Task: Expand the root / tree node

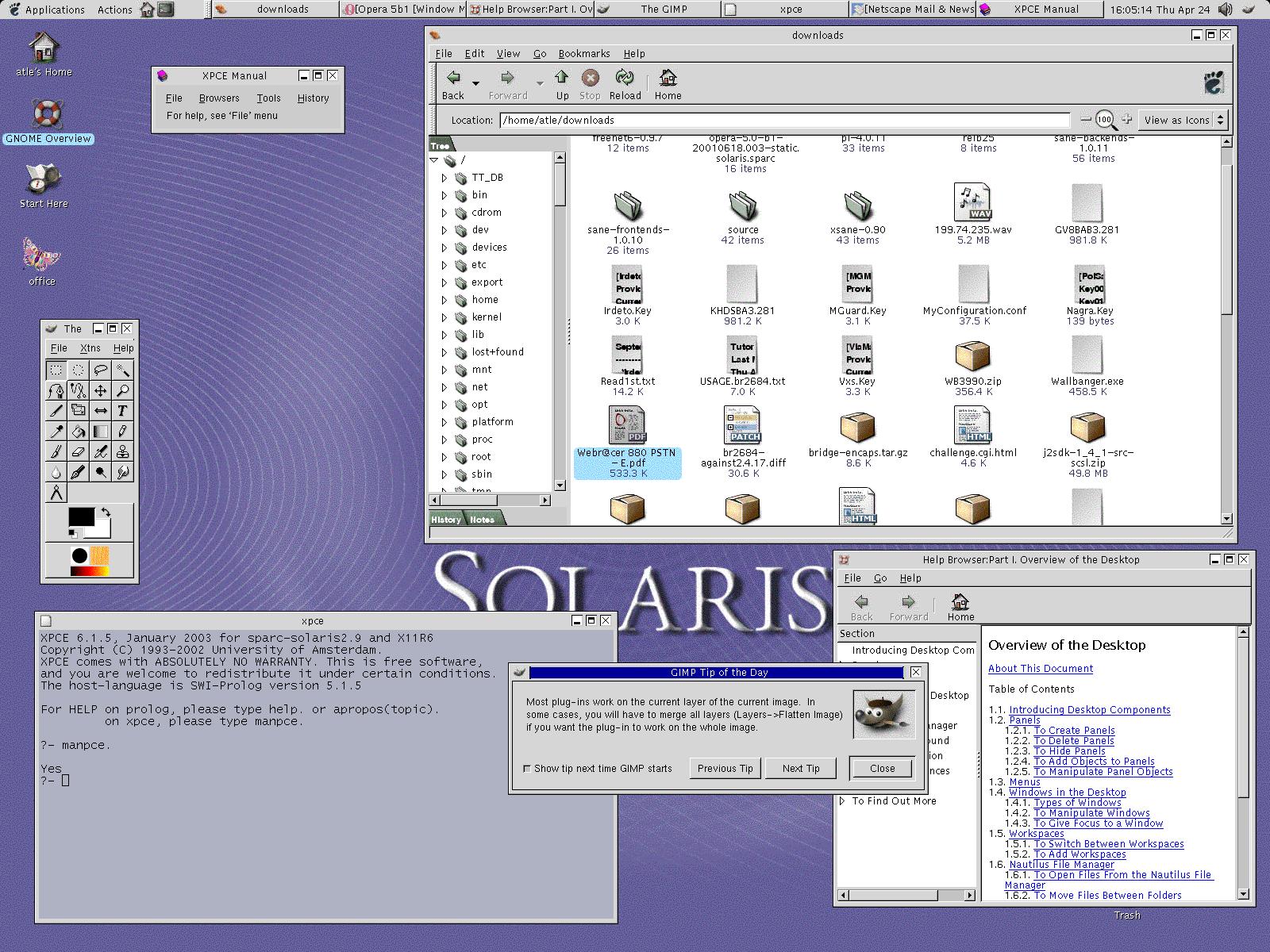Action: click(434, 160)
